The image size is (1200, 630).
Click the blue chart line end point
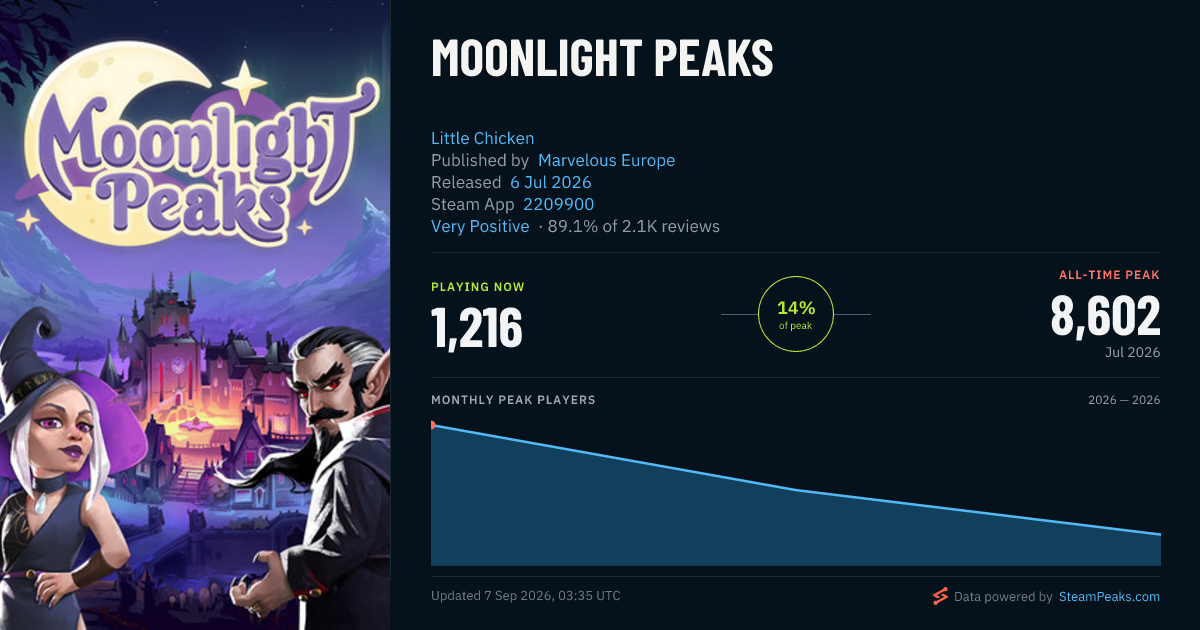pos(1160,534)
